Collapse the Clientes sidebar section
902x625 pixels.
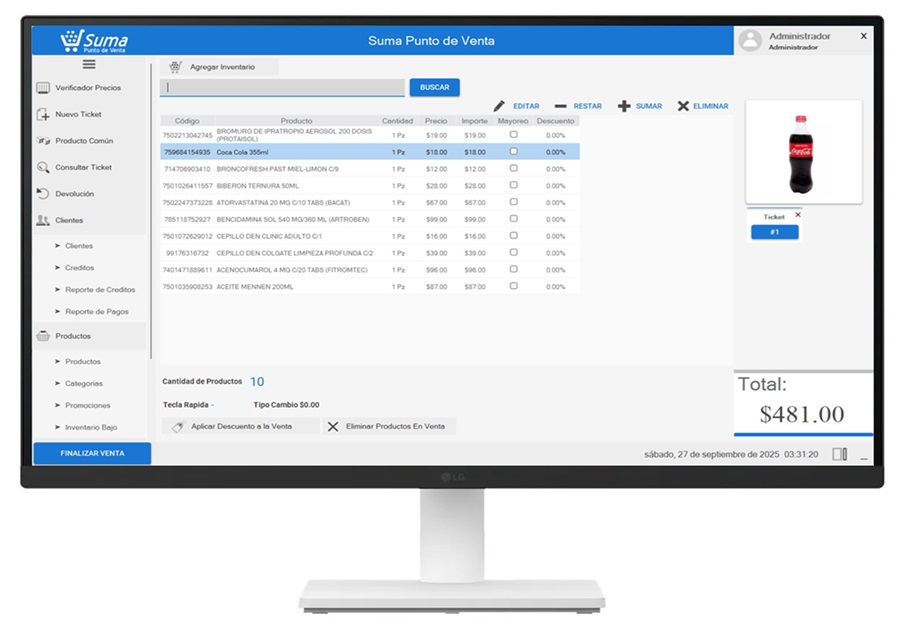click(69, 221)
